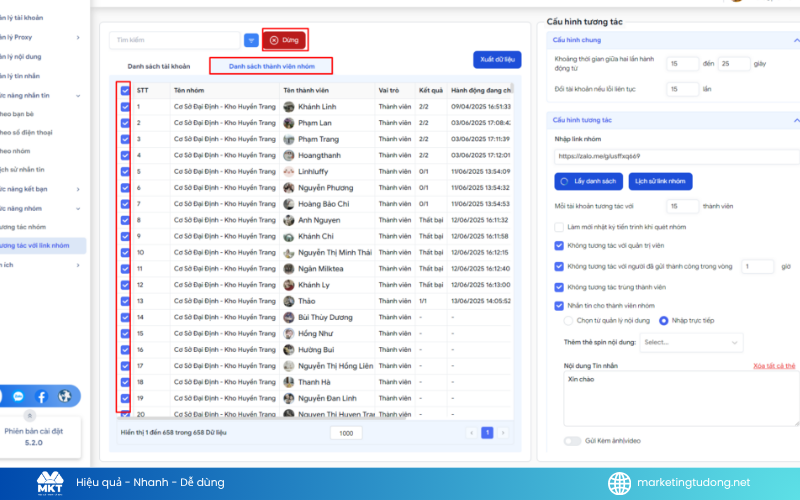Click Phạm Lan's avatar
The width and height of the screenshot is (800, 500).
point(289,123)
